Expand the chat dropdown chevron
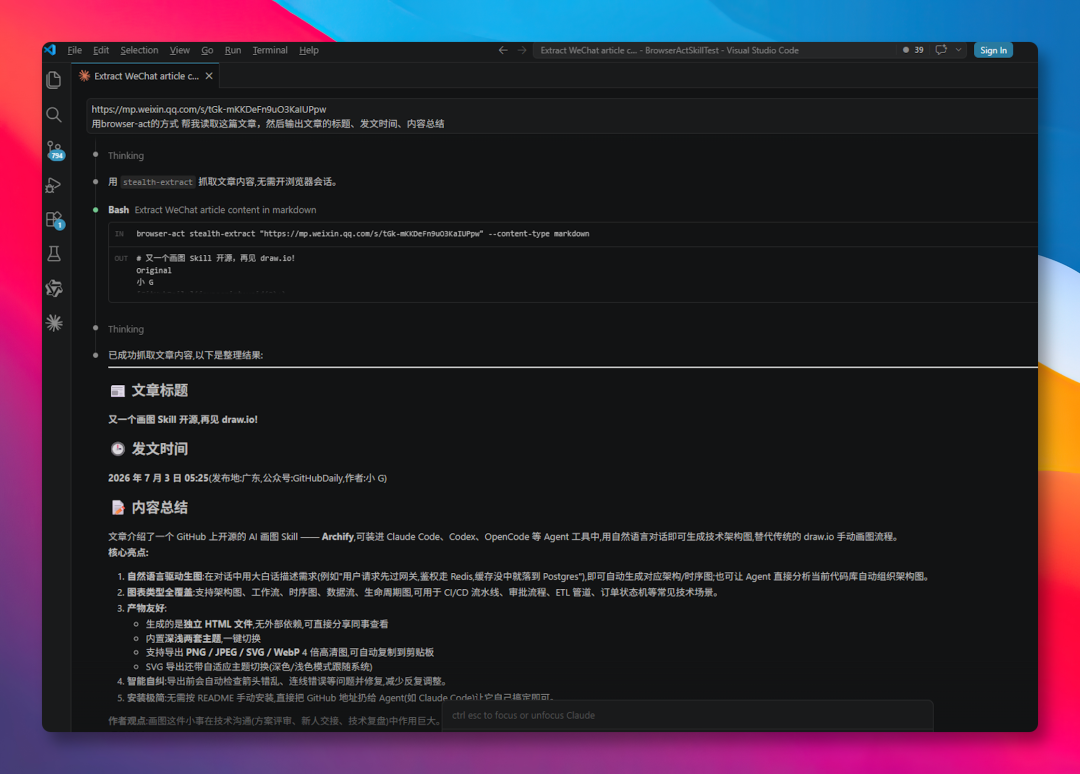The image size is (1080, 774). (958, 50)
